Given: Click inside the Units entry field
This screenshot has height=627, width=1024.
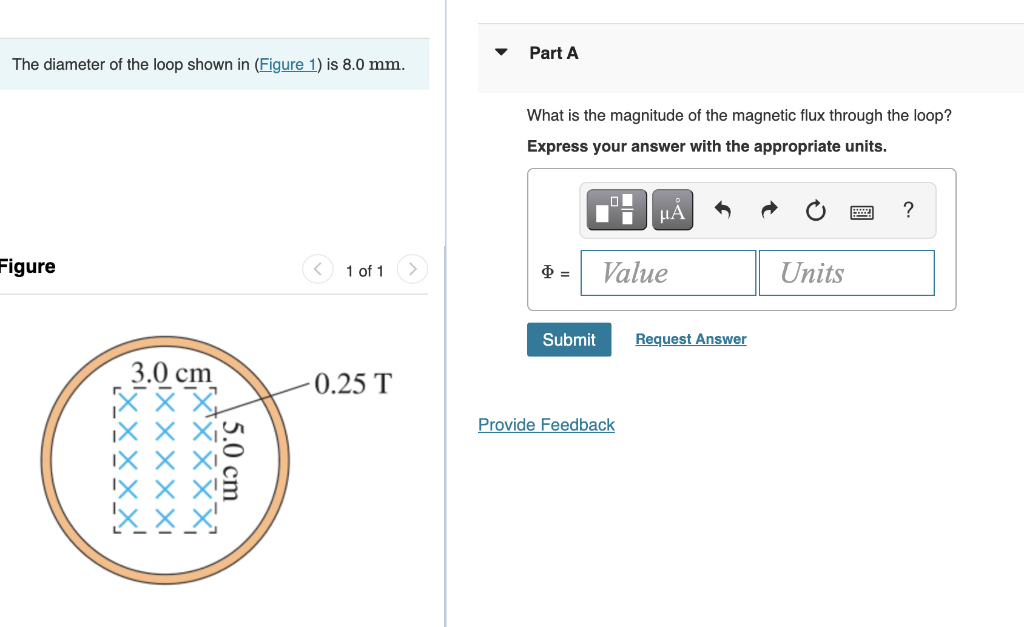Looking at the screenshot, I should 846,272.
